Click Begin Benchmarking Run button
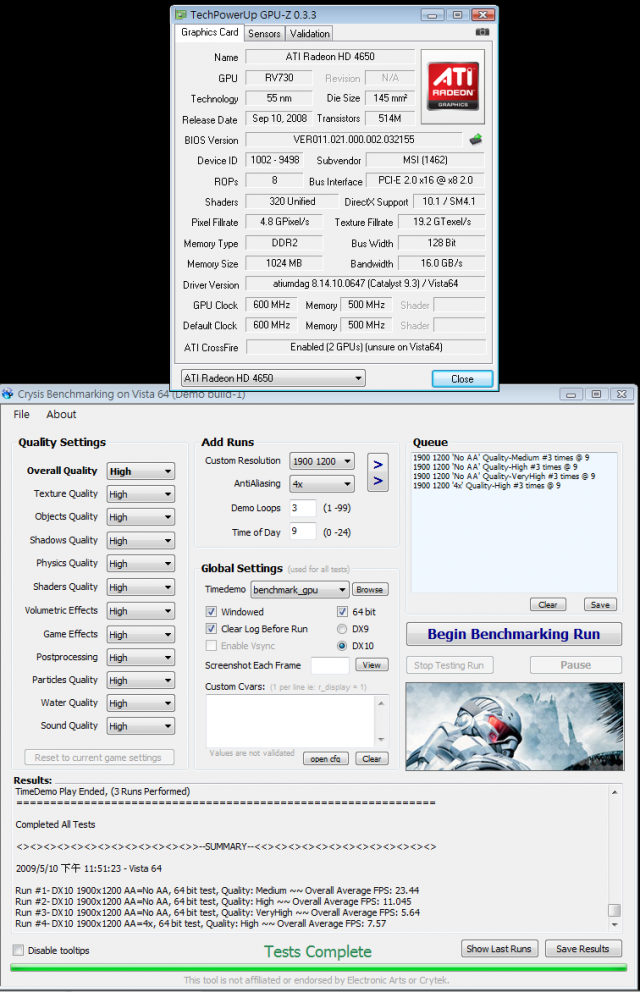Viewport: 640px width, 993px height. point(513,634)
